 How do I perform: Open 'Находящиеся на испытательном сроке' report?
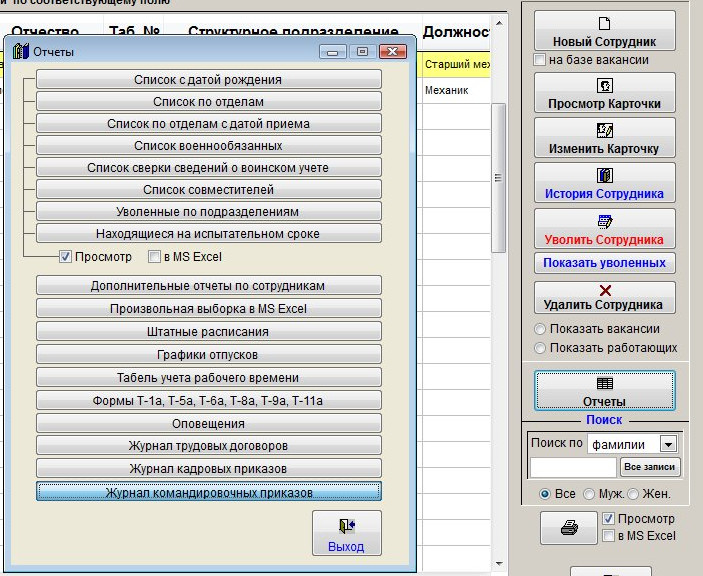point(209,233)
